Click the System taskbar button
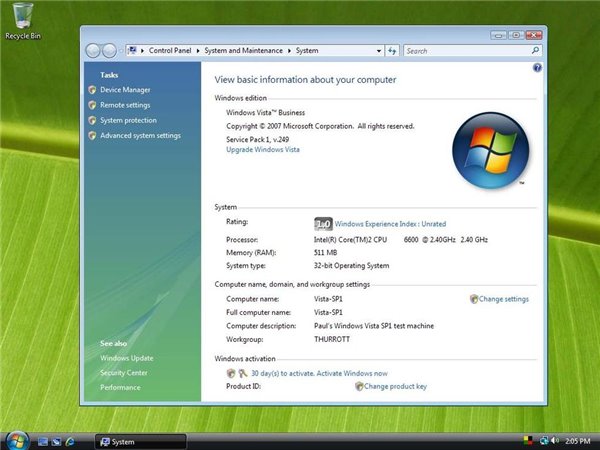This screenshot has width=600, height=450. 140,442
